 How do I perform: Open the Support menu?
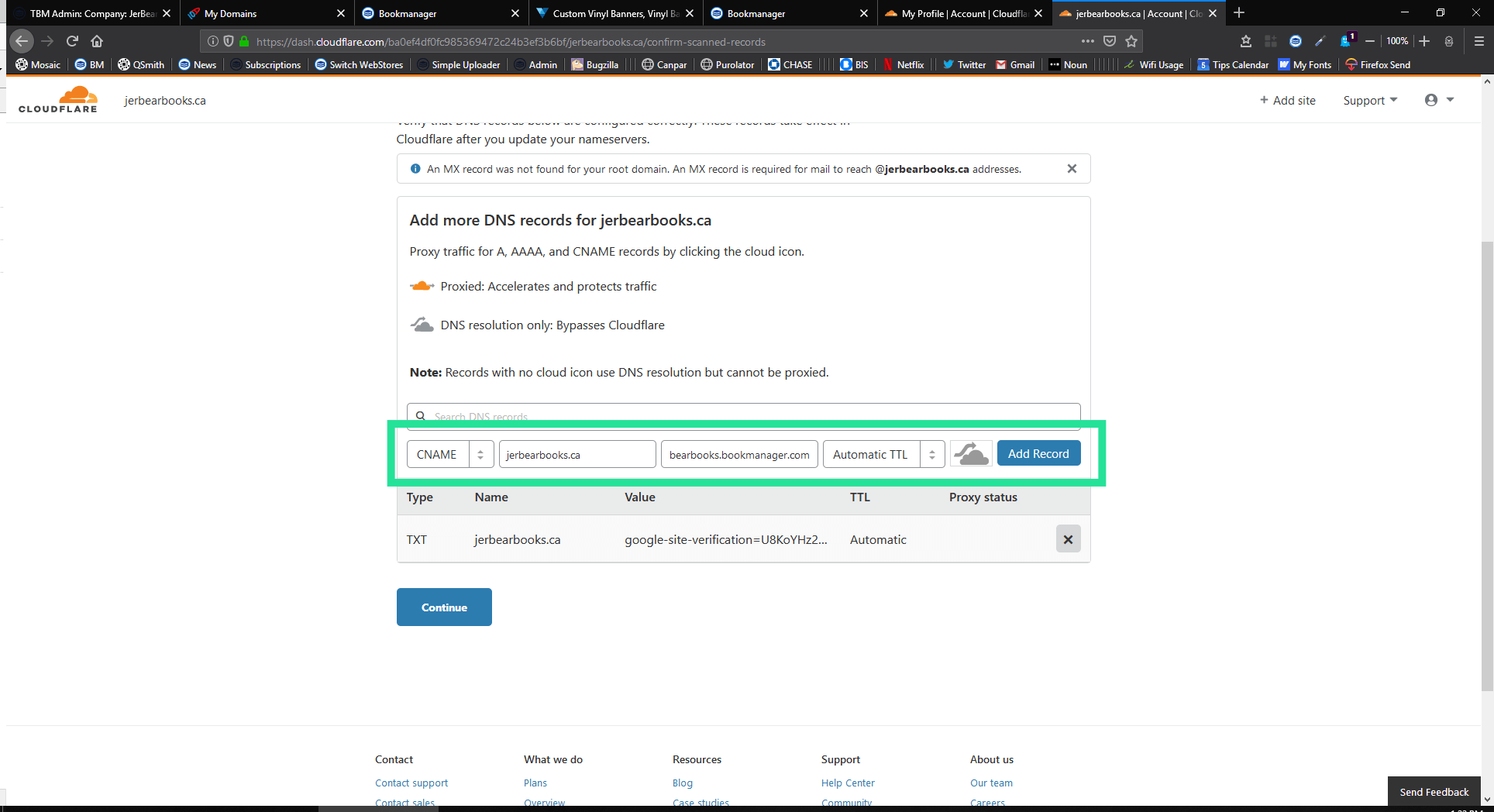(1369, 100)
